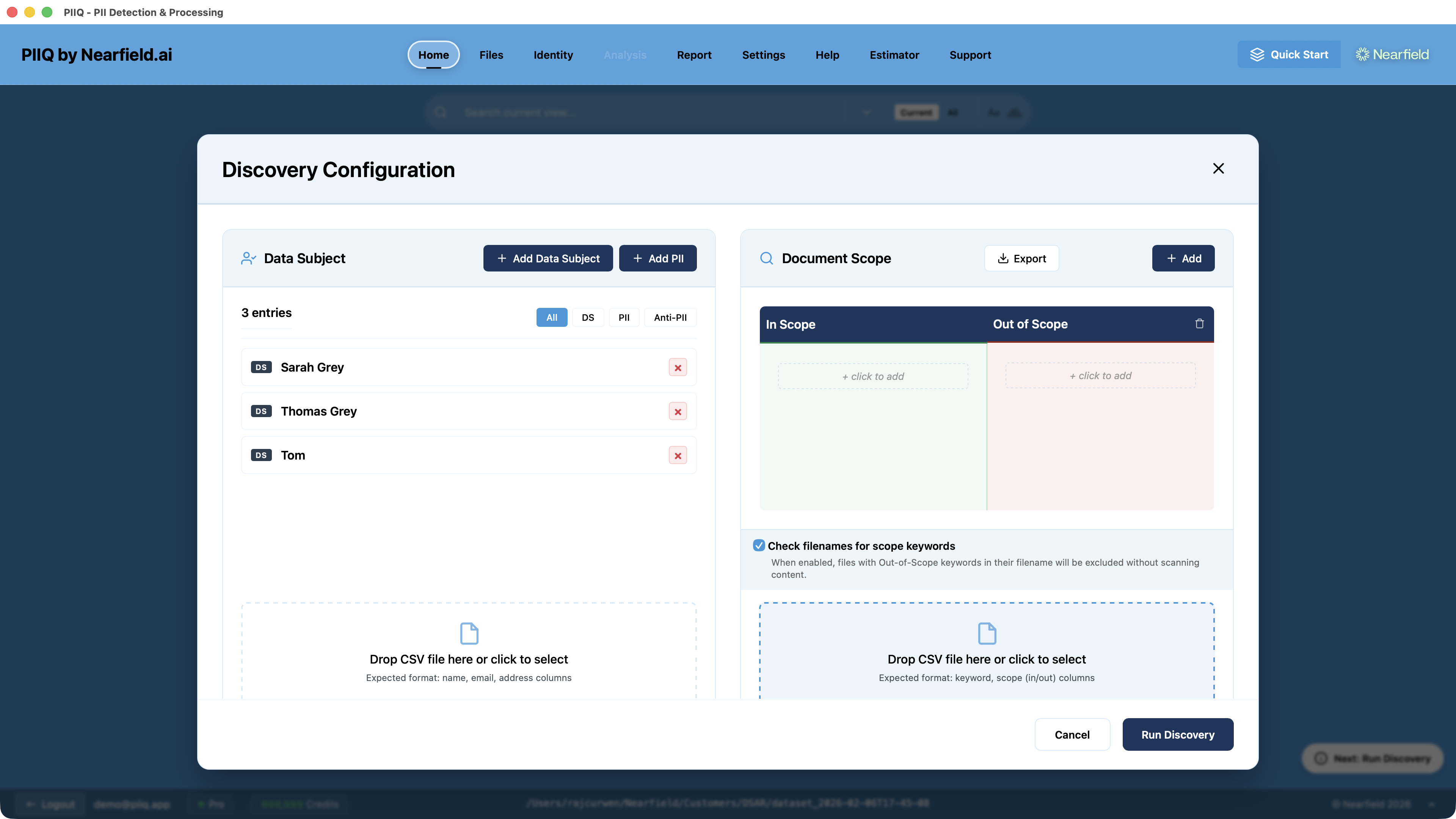The width and height of the screenshot is (1456, 819).
Task: Delete the Thomas Grey entry via its X icon
Action: pos(678,411)
